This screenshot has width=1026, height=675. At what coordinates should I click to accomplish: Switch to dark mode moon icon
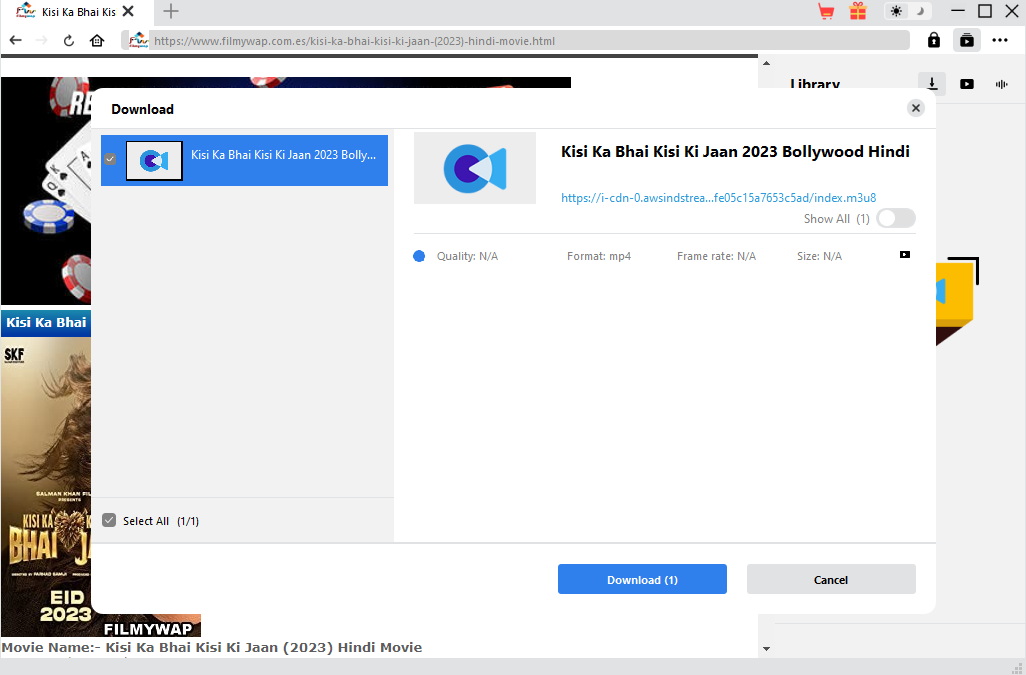920,11
